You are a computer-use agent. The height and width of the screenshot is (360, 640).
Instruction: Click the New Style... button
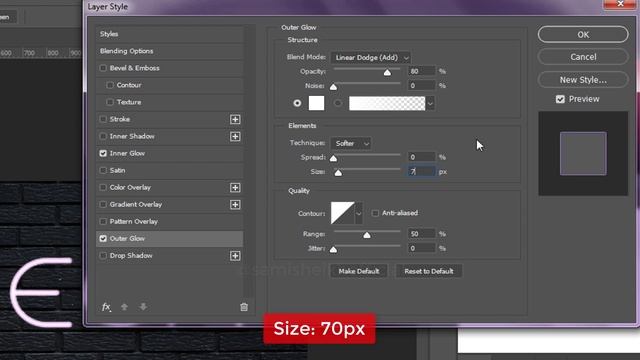[x=583, y=80]
